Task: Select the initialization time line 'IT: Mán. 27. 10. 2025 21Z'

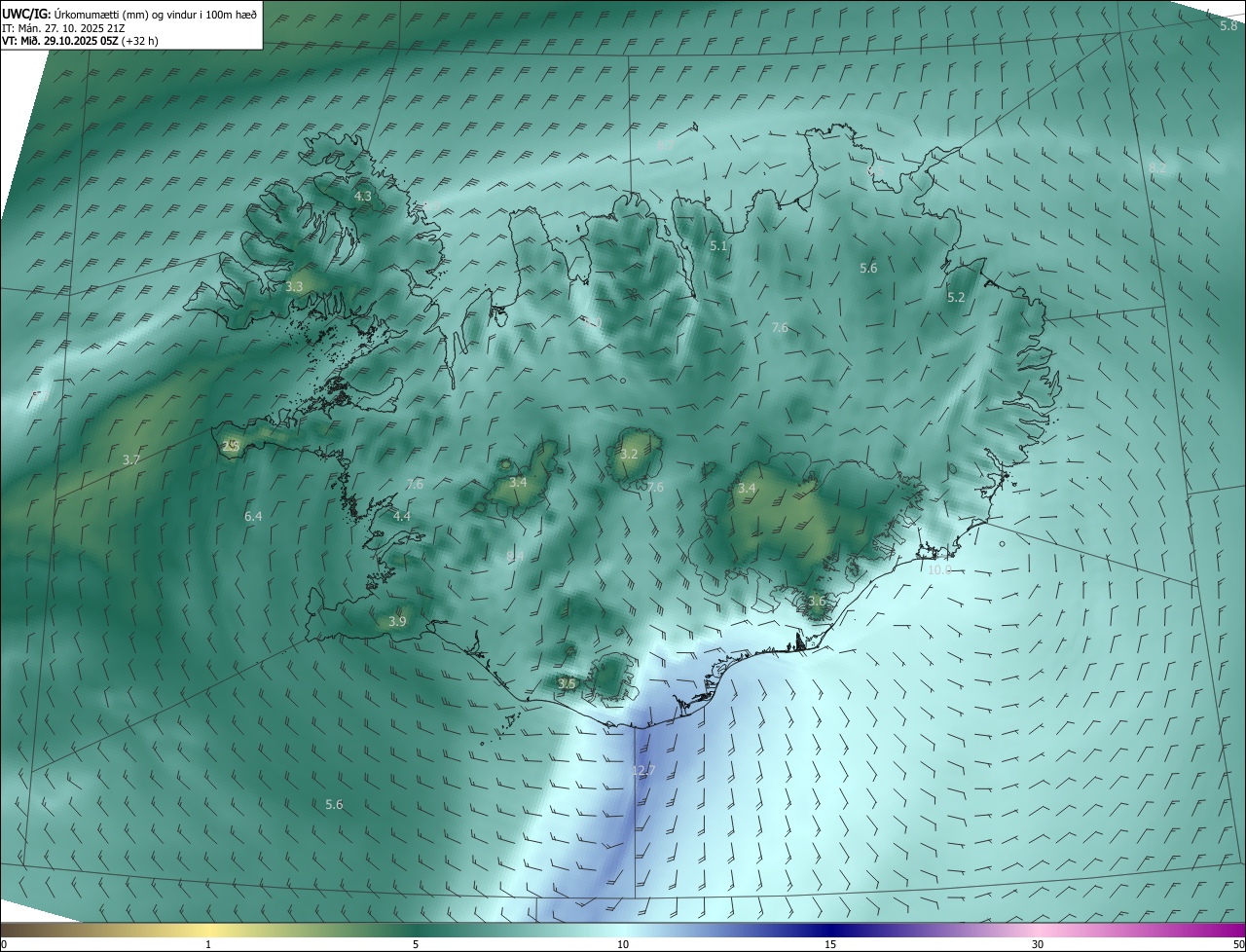Action: [64, 28]
